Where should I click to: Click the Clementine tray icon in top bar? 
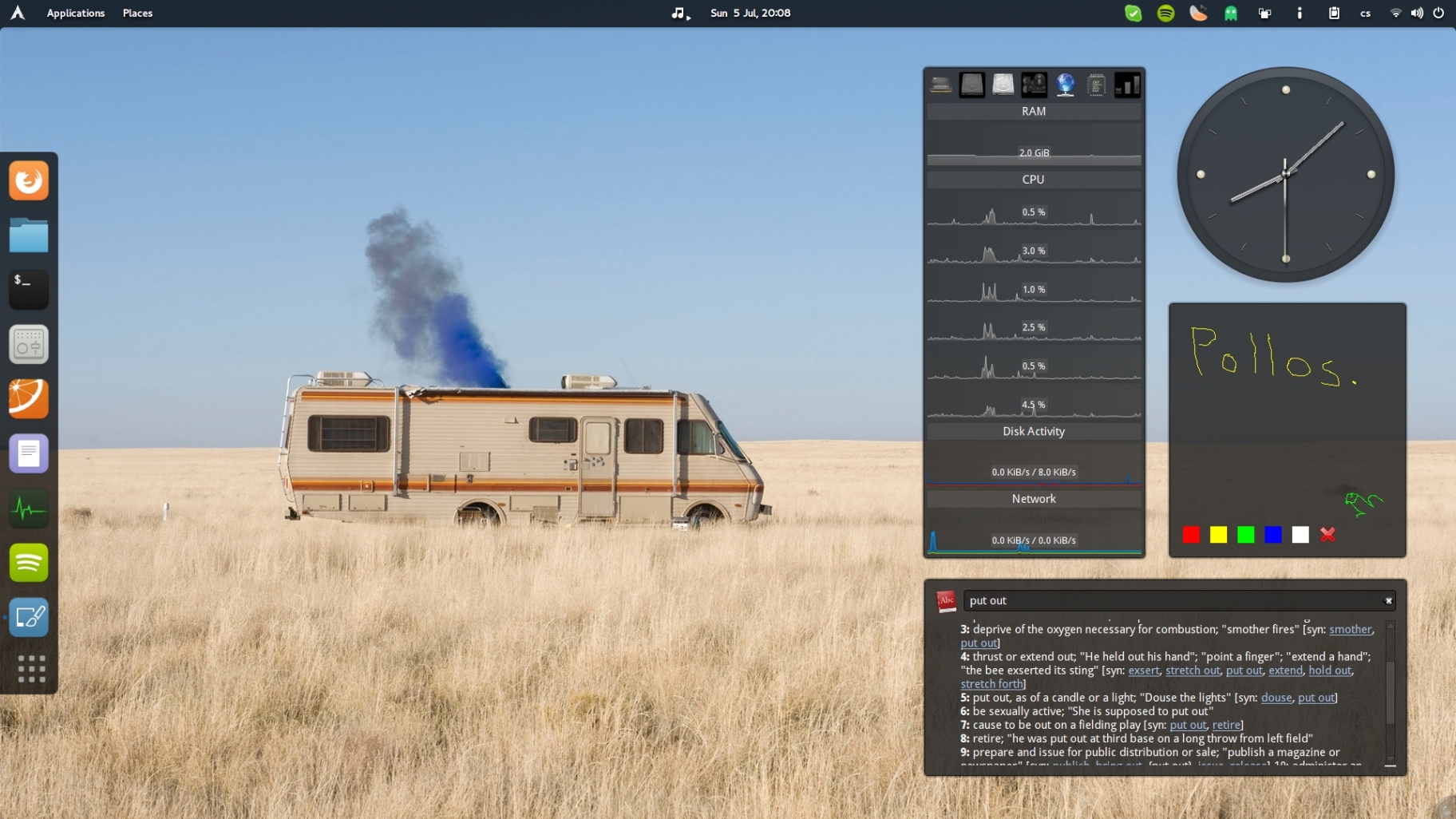coord(1198,13)
